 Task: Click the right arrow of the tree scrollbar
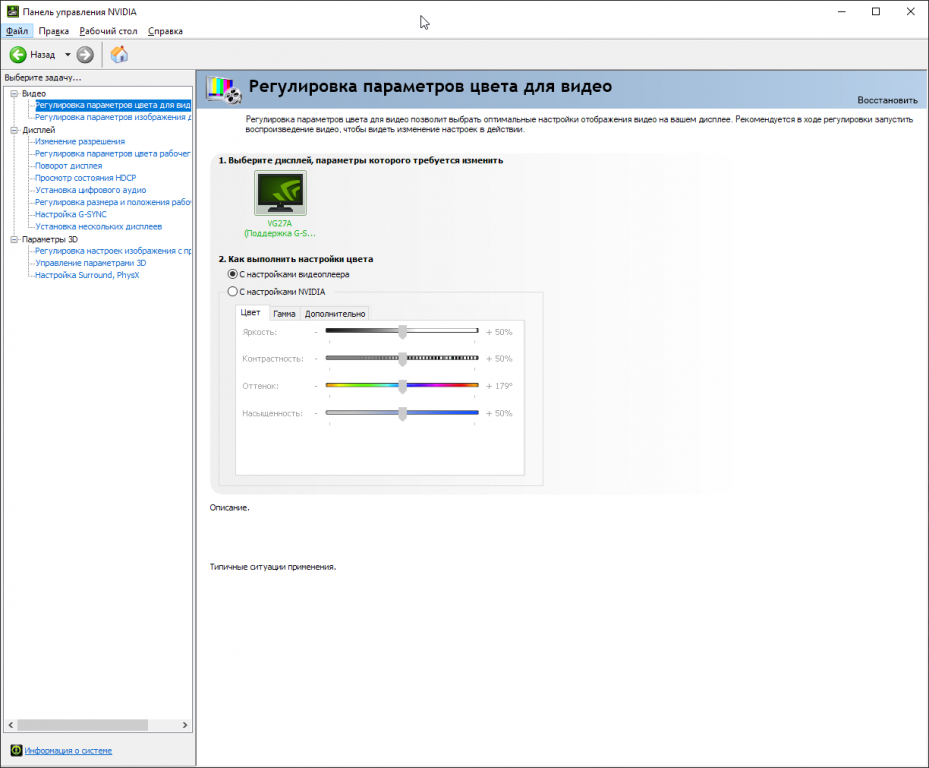(x=185, y=725)
